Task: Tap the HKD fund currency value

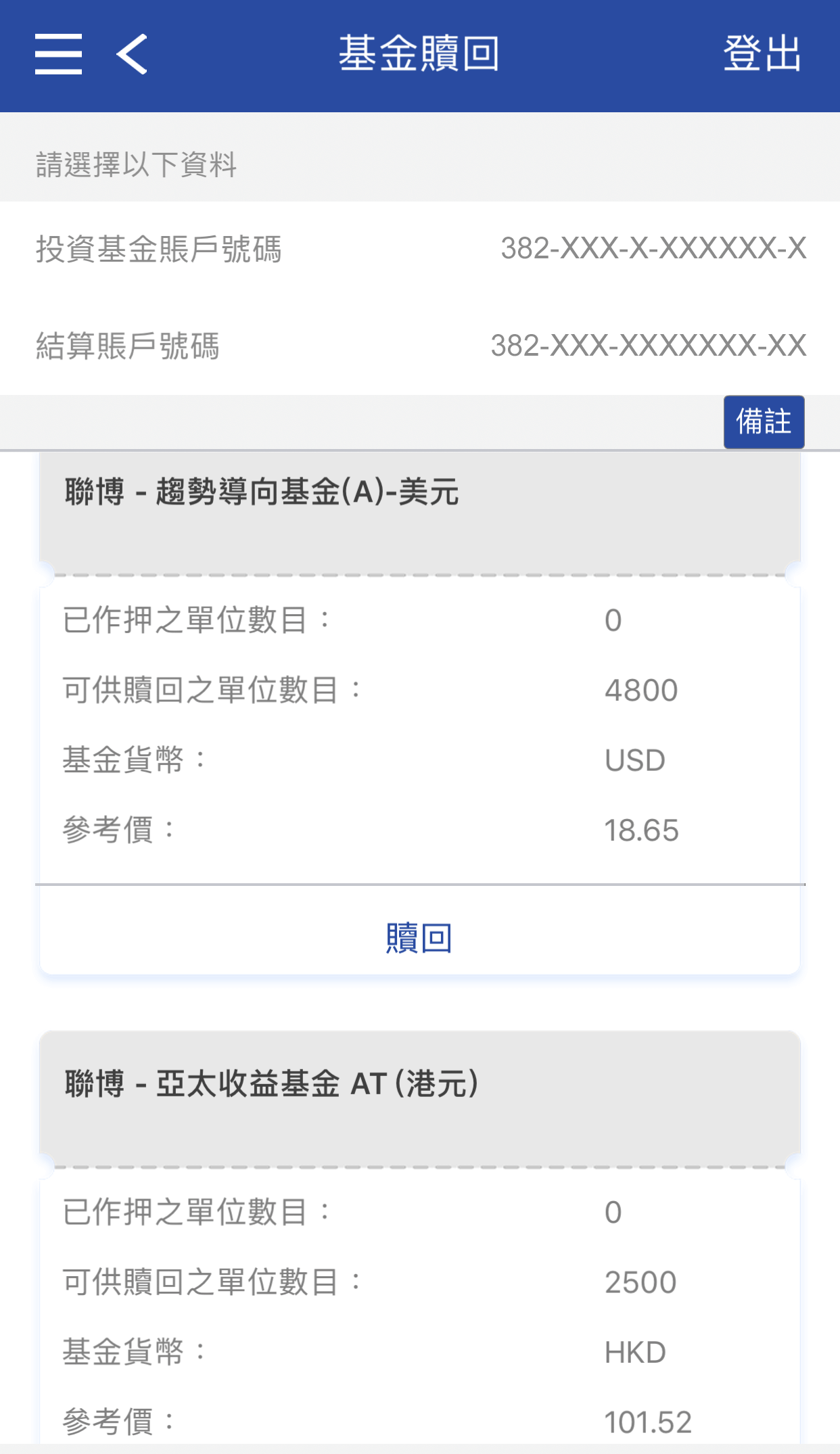Action: pos(635,1353)
